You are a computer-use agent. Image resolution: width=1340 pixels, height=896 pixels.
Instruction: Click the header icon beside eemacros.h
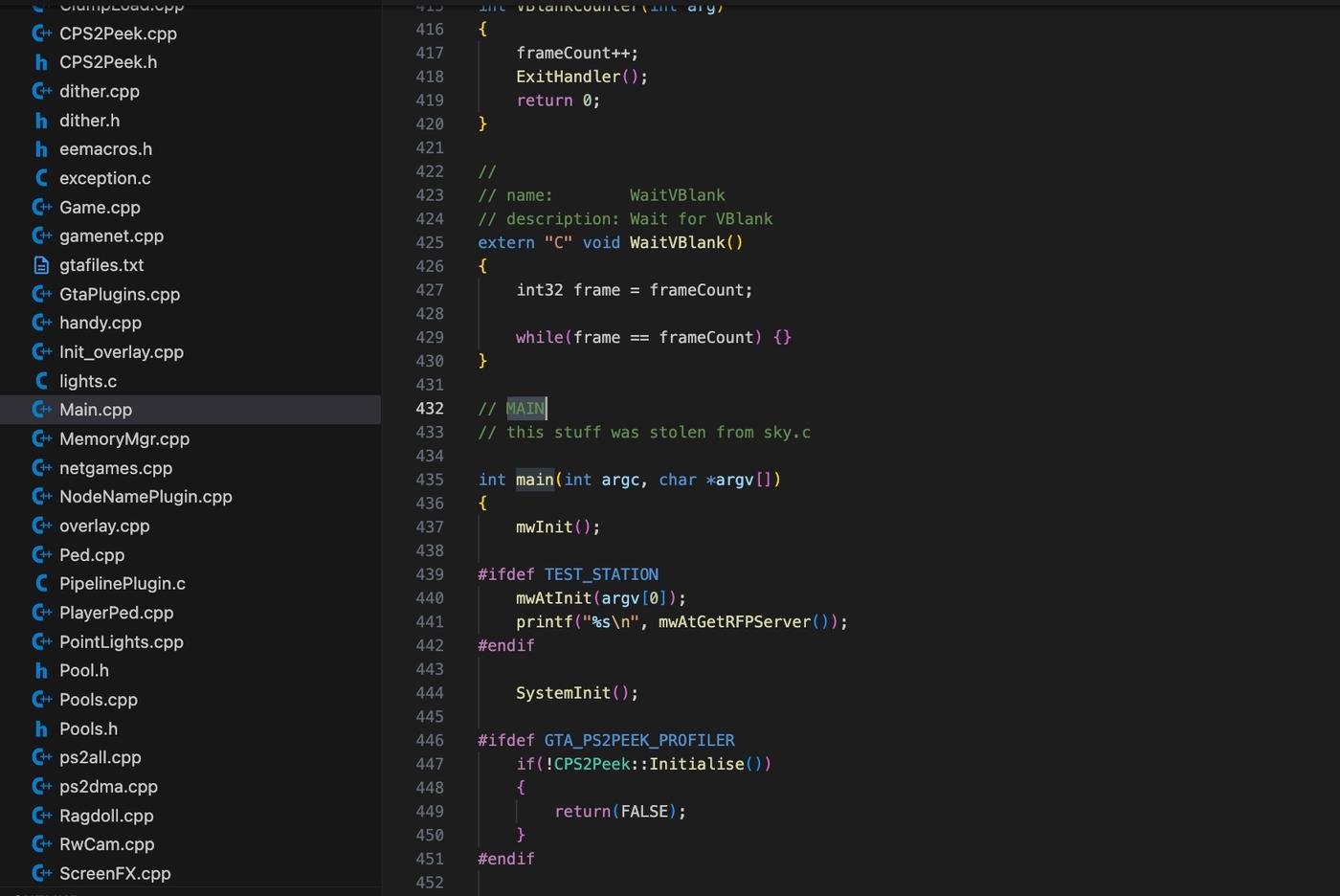pos(41,149)
